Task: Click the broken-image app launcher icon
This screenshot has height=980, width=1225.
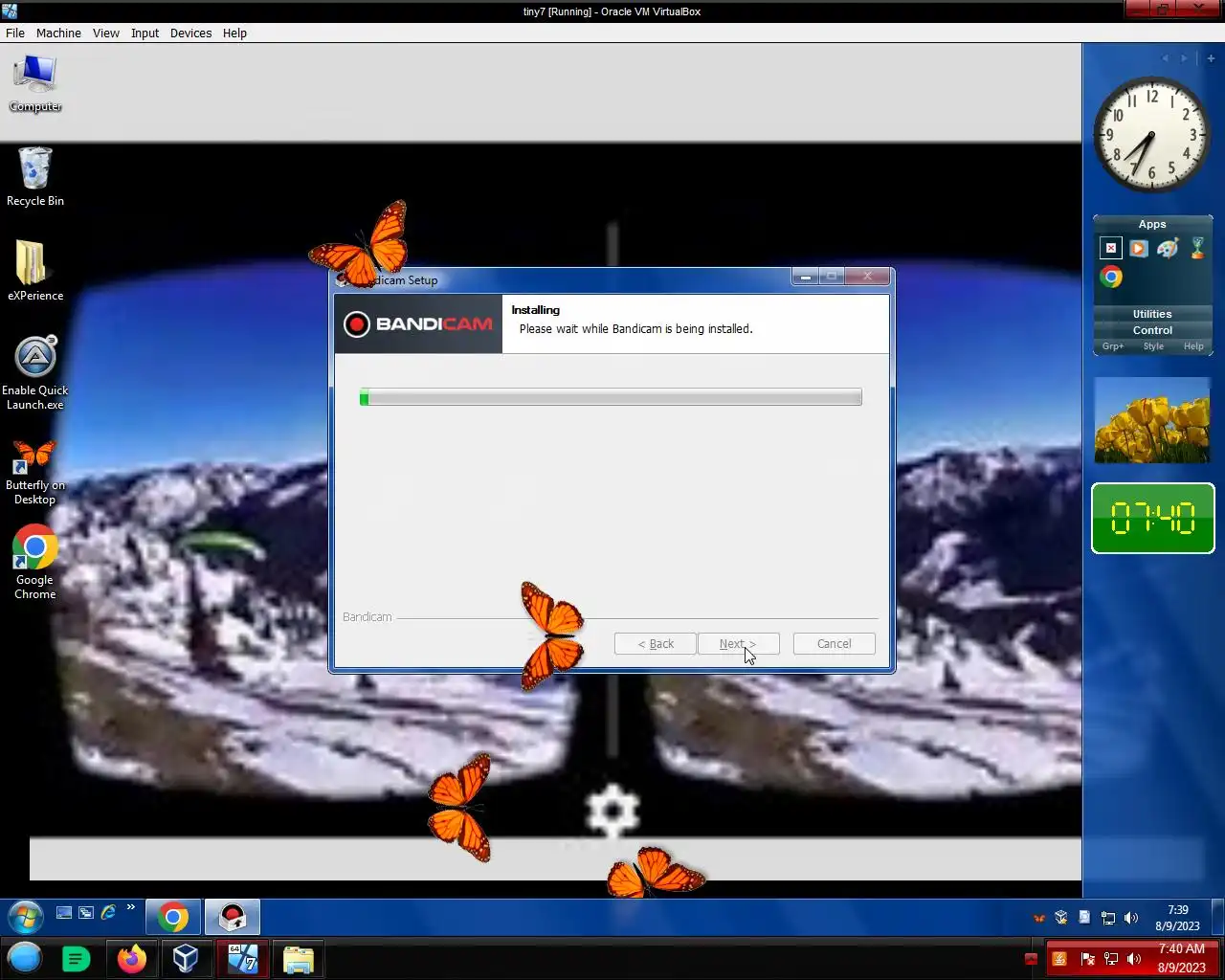Action: [1110, 248]
